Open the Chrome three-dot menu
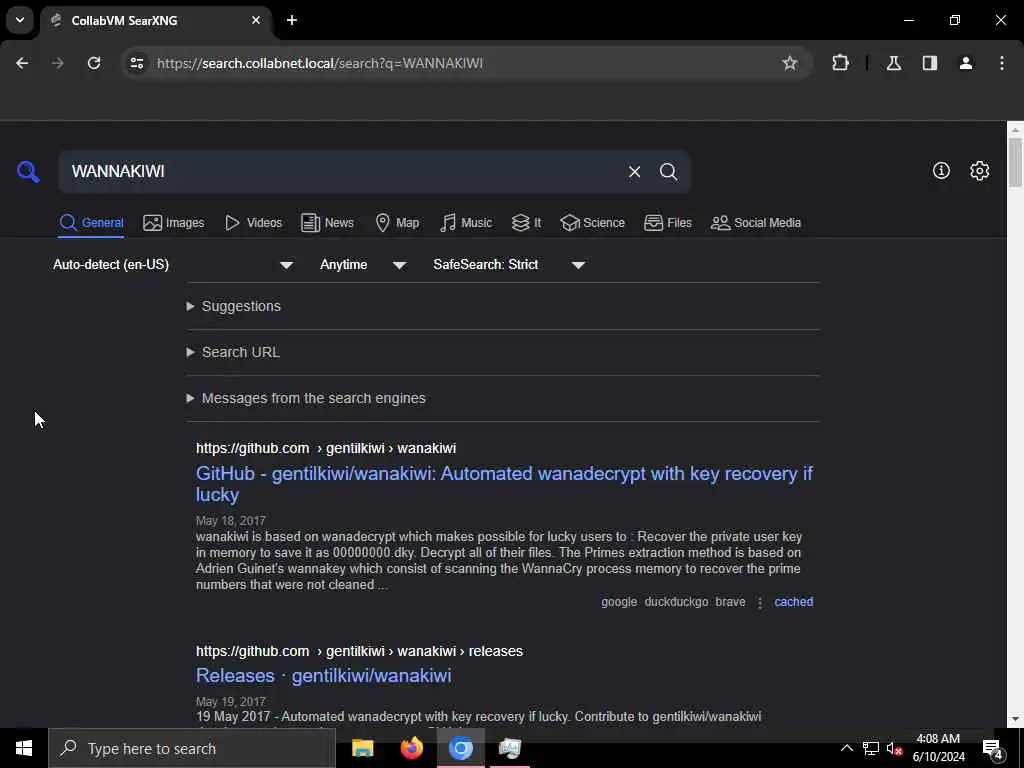This screenshot has height=768, width=1024. point(1001,63)
